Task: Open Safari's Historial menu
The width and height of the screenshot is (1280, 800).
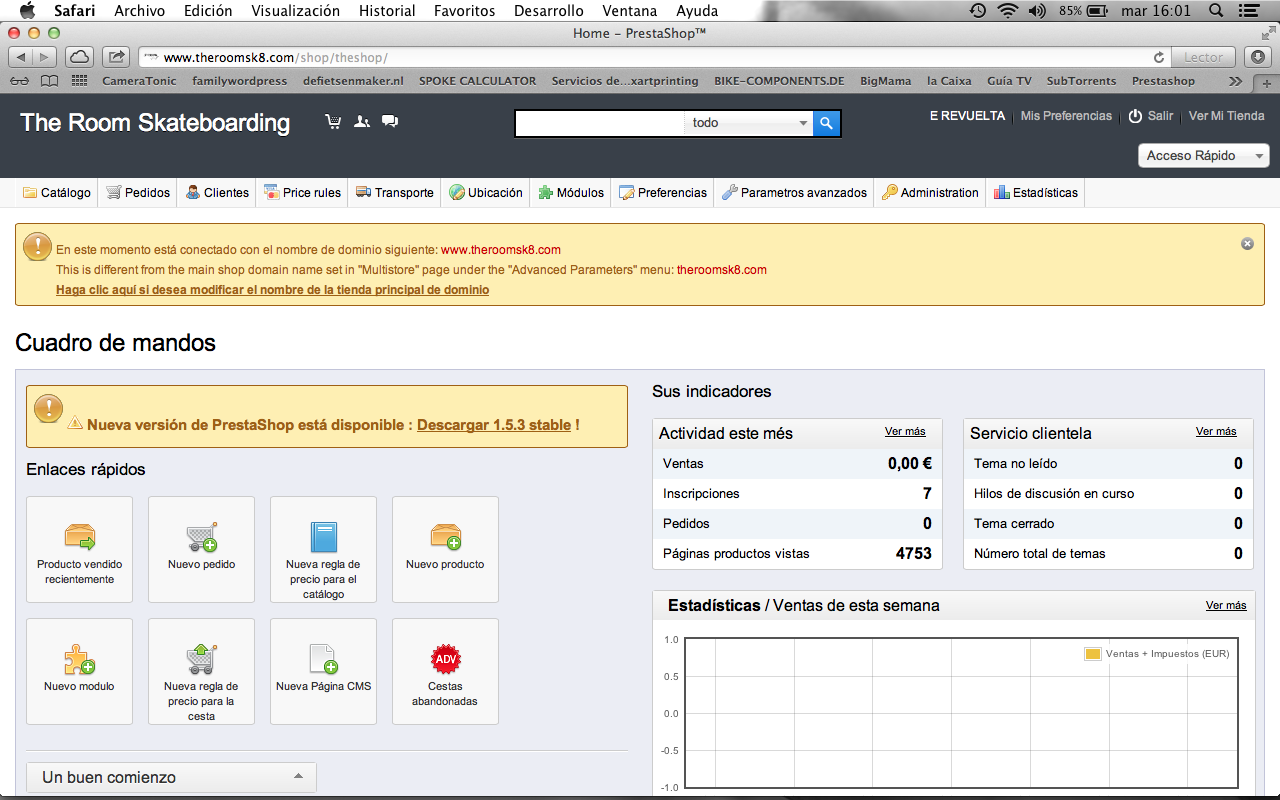Action: click(387, 11)
